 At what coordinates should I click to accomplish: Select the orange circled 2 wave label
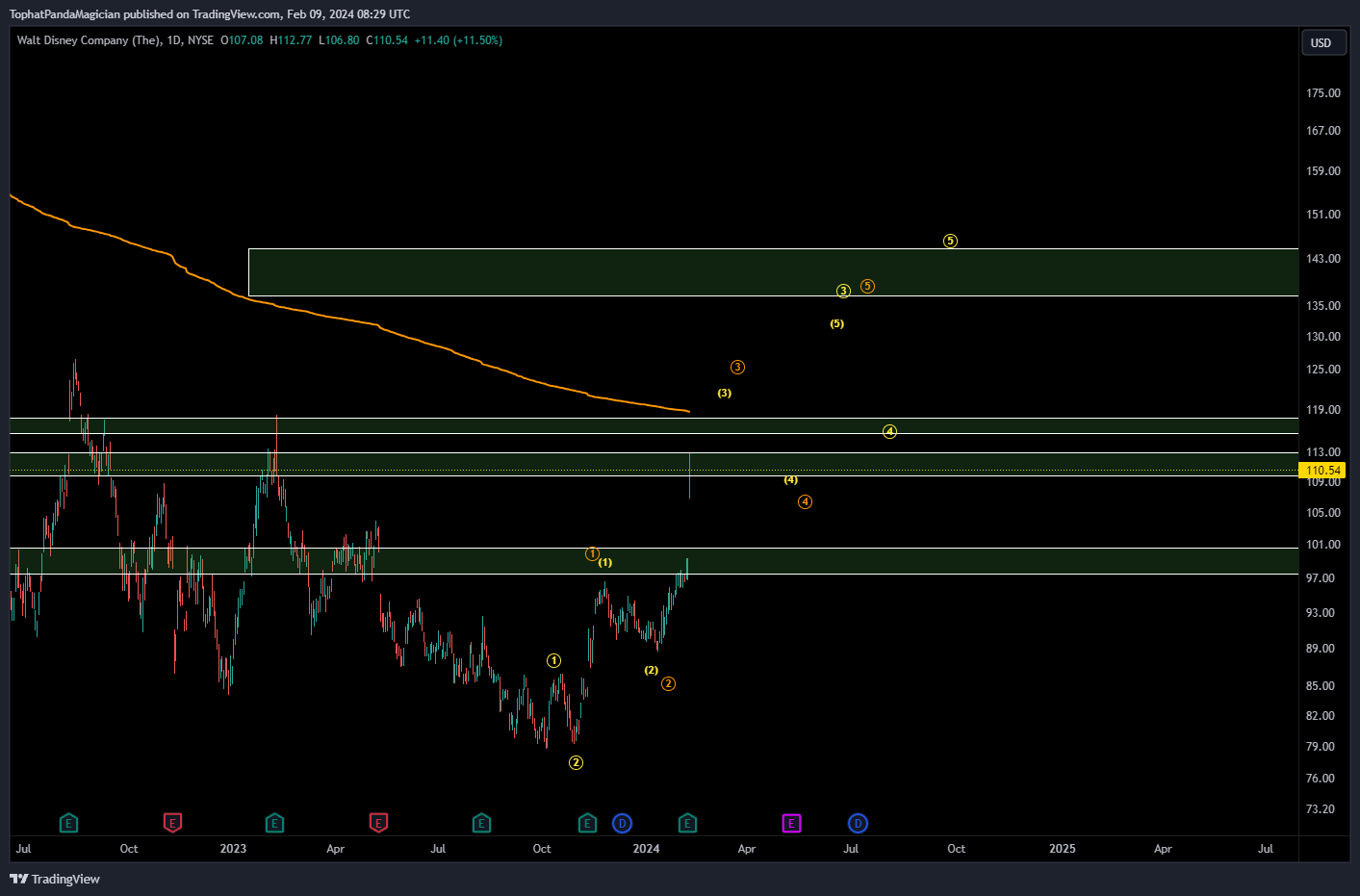point(668,683)
